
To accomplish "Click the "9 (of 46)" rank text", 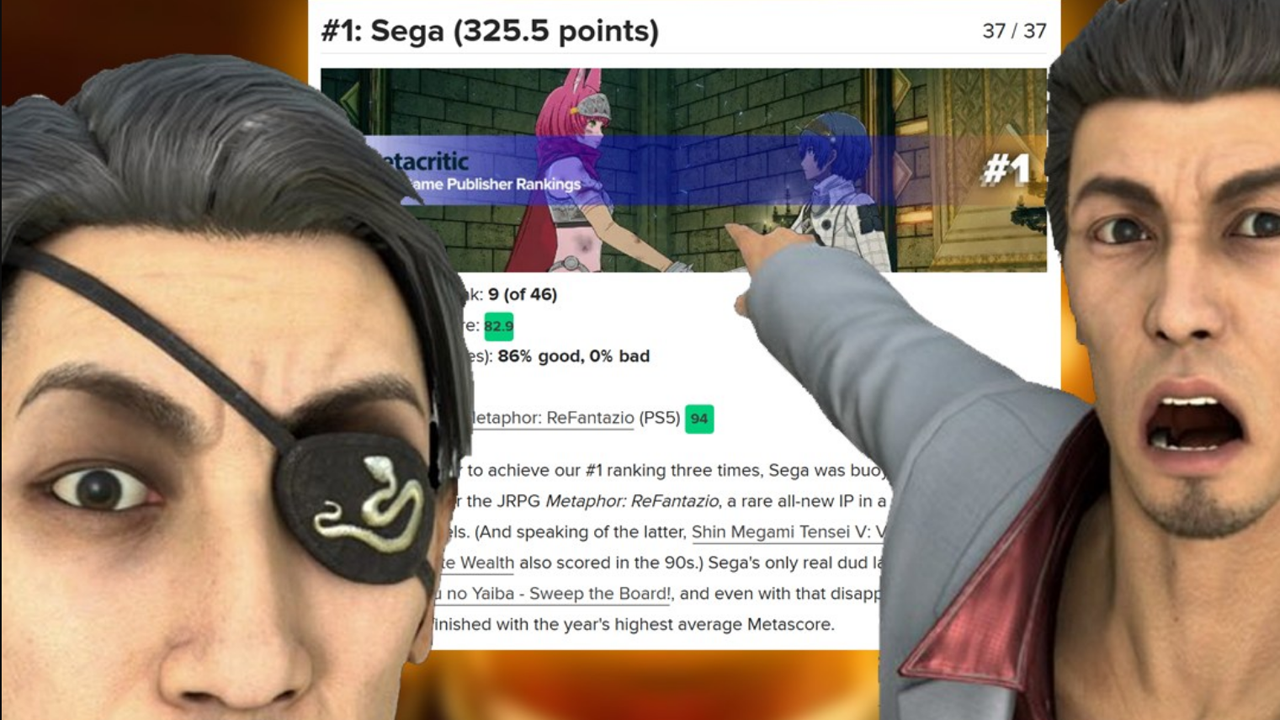I will click(x=523, y=295).
